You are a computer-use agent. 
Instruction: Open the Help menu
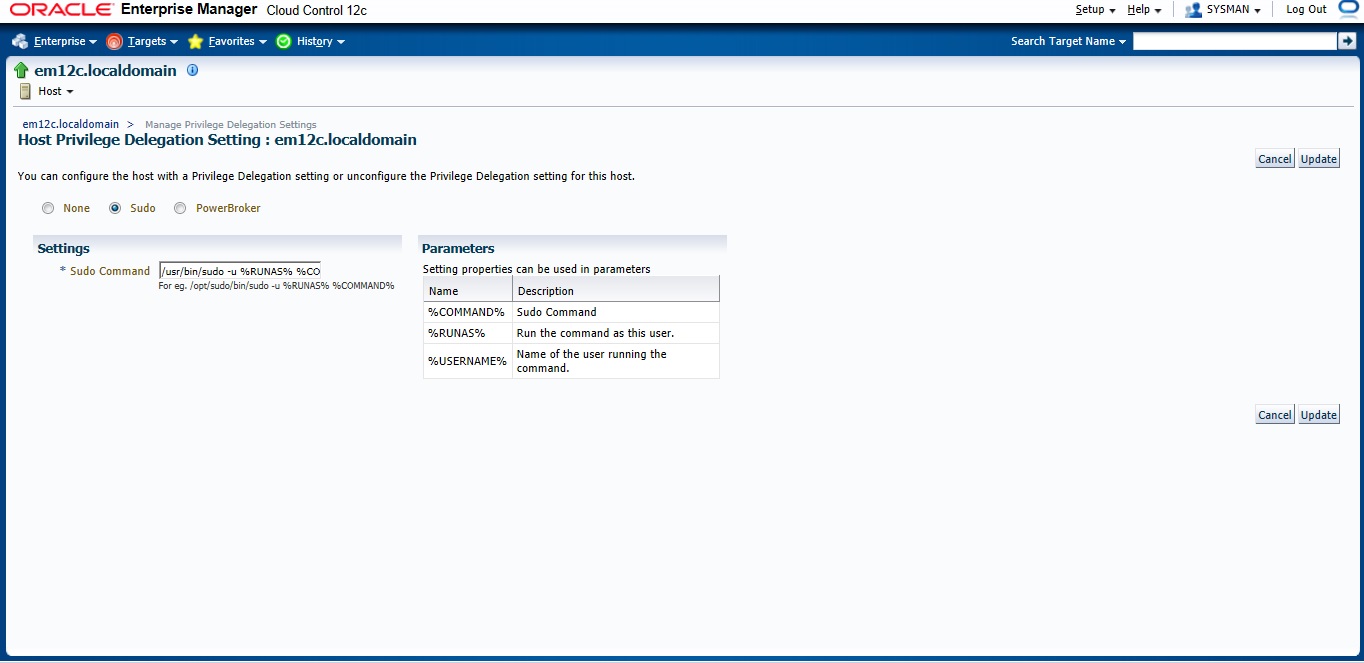tap(1143, 10)
